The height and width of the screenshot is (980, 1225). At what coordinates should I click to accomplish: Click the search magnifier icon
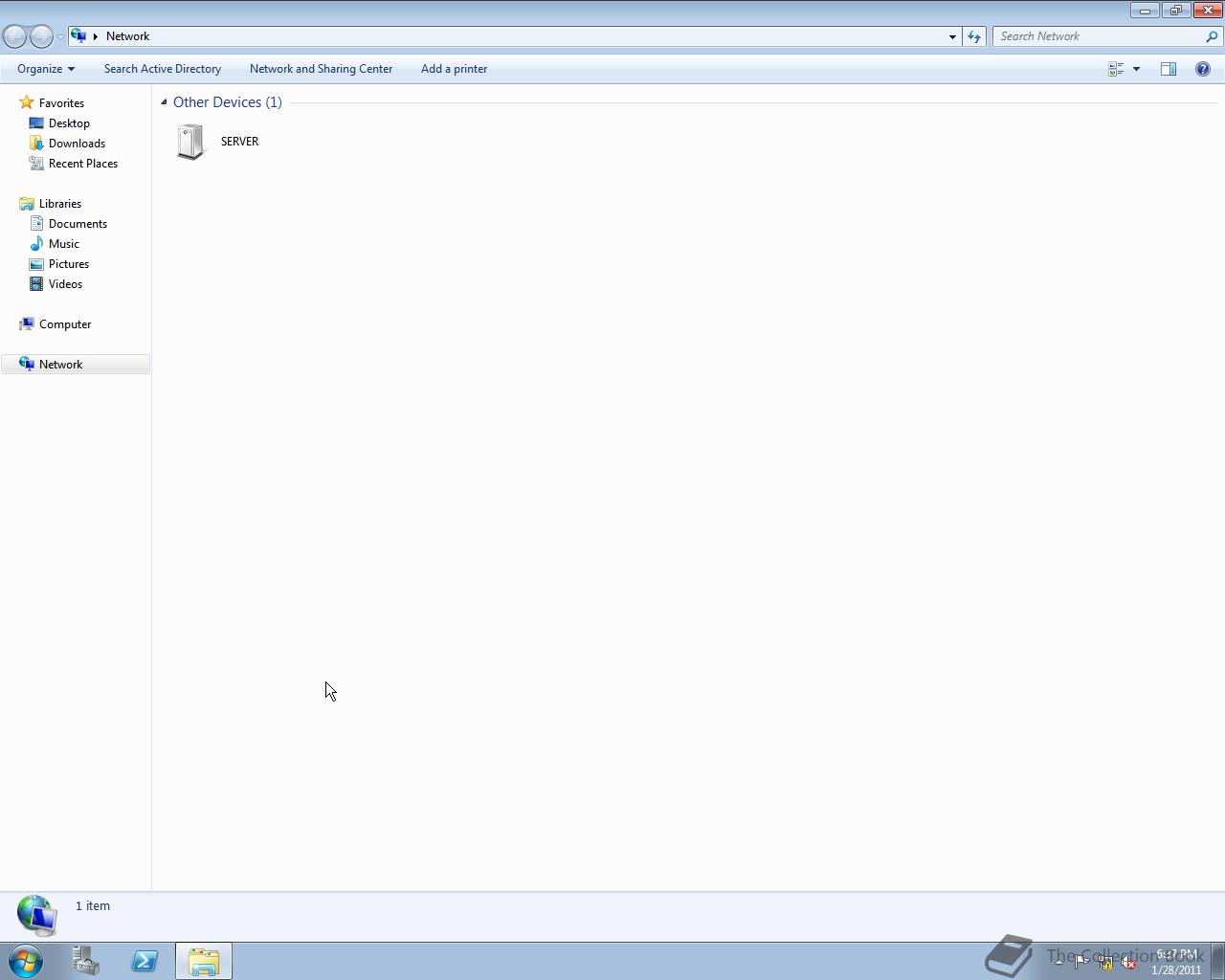coord(1213,36)
